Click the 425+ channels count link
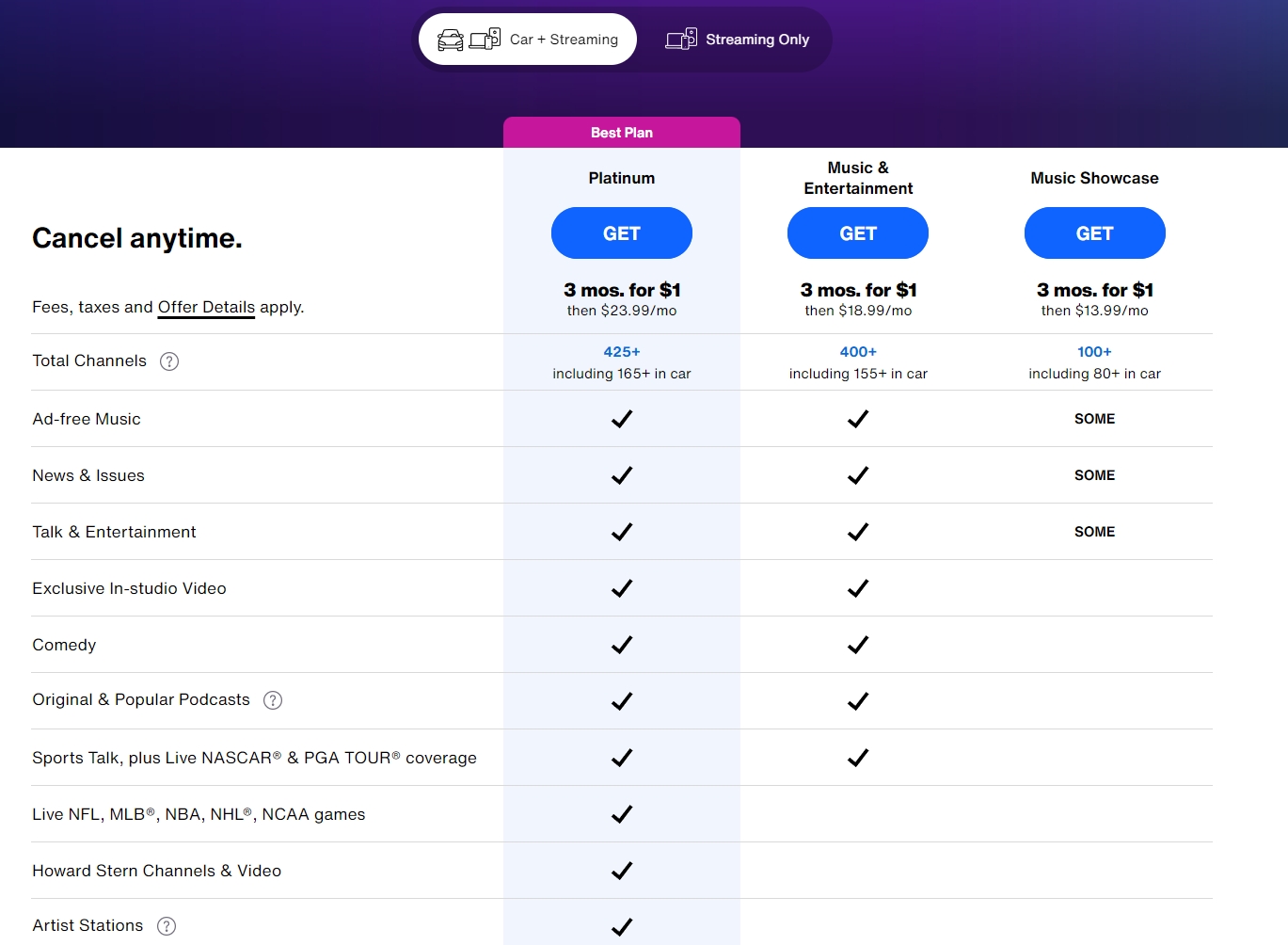Image resolution: width=1288 pixels, height=945 pixels. coord(622,352)
